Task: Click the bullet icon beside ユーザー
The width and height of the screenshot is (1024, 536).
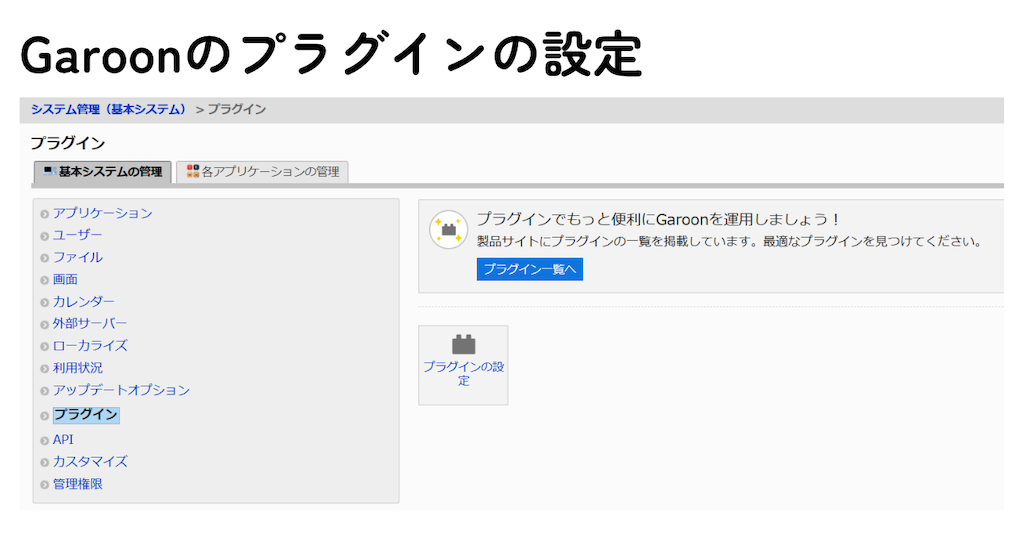Action: point(44,236)
